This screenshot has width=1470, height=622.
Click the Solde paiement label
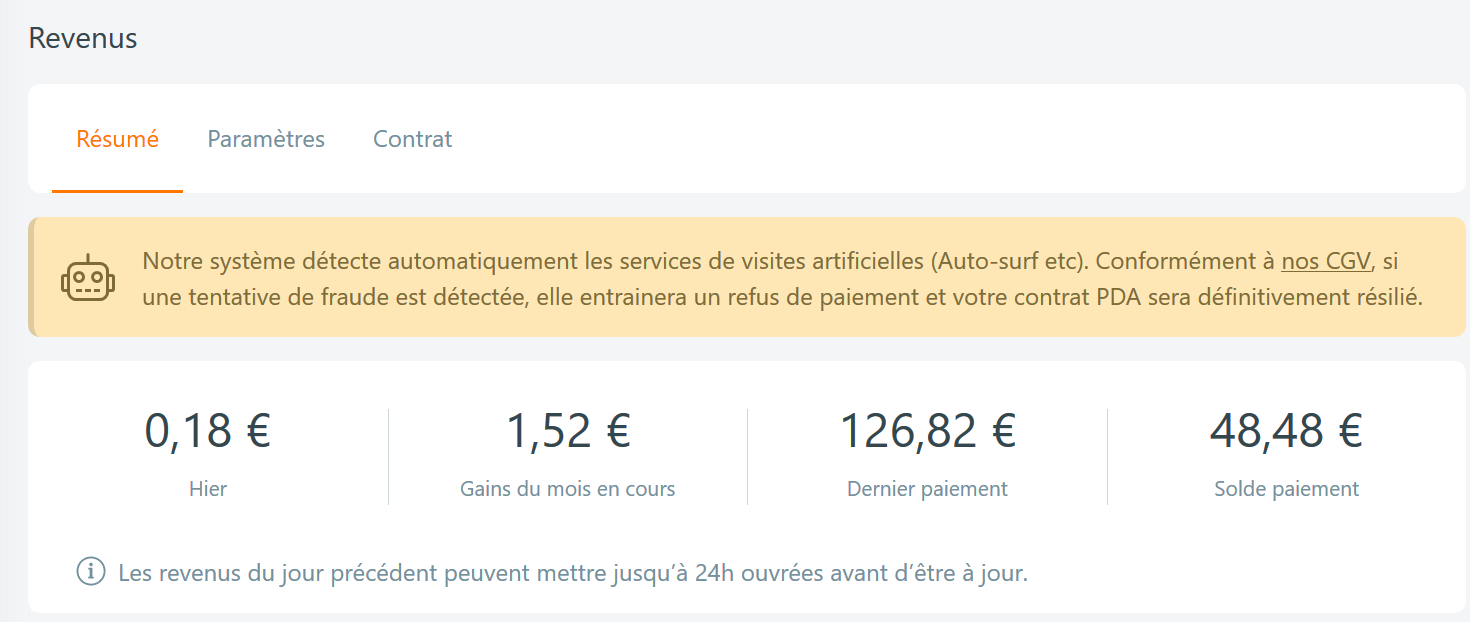[x=1286, y=489]
